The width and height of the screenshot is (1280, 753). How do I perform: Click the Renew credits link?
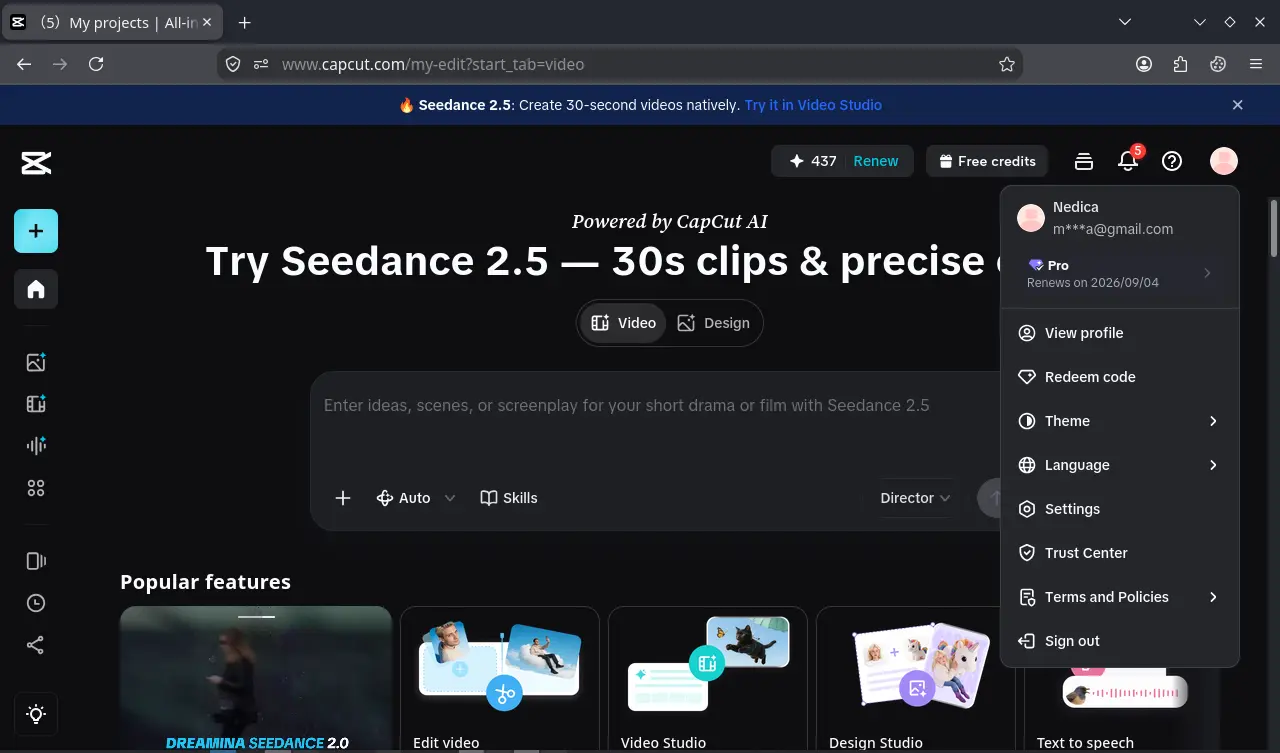[876, 161]
